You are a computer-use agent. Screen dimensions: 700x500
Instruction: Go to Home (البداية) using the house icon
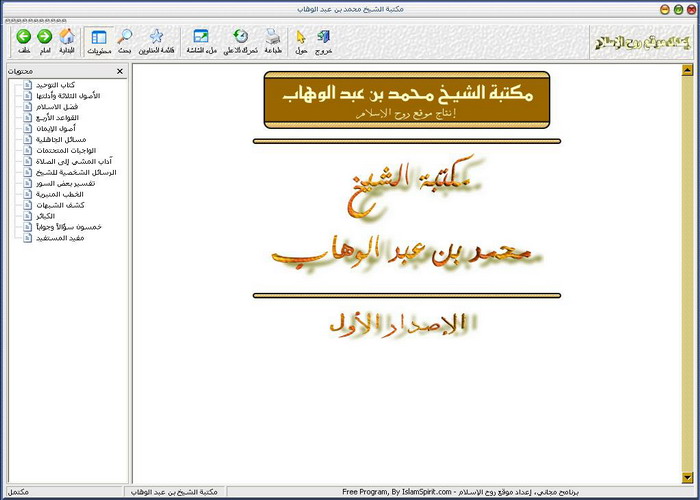67,37
